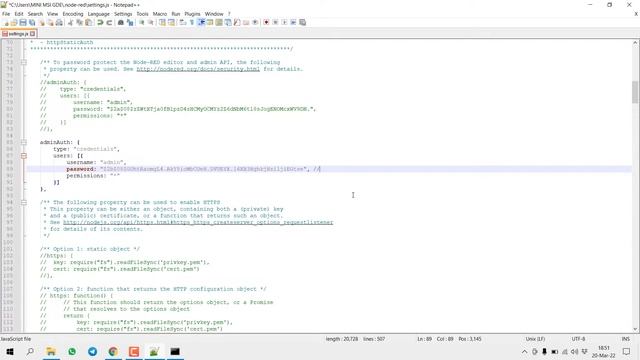Screen dimensions: 640x360
Task: Undo the last edit with the toolbar arrow
Action: click(100, 22)
